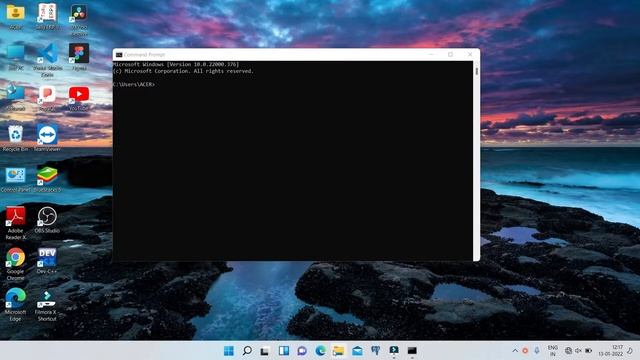The image size is (640, 360).
Task: Click the Command Prompt title bar icon
Action: [119, 54]
